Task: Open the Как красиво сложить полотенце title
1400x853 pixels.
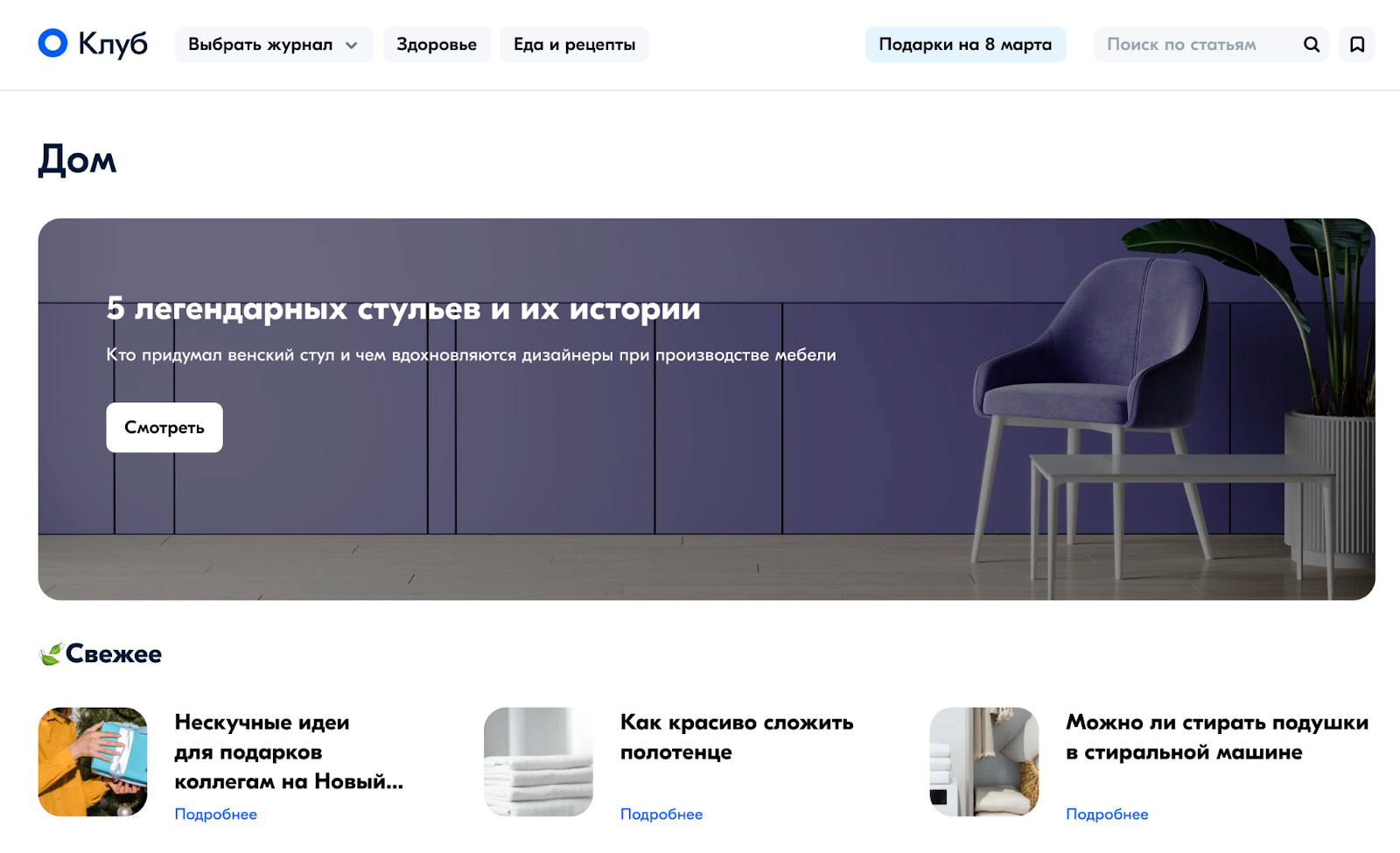Action: (x=737, y=737)
